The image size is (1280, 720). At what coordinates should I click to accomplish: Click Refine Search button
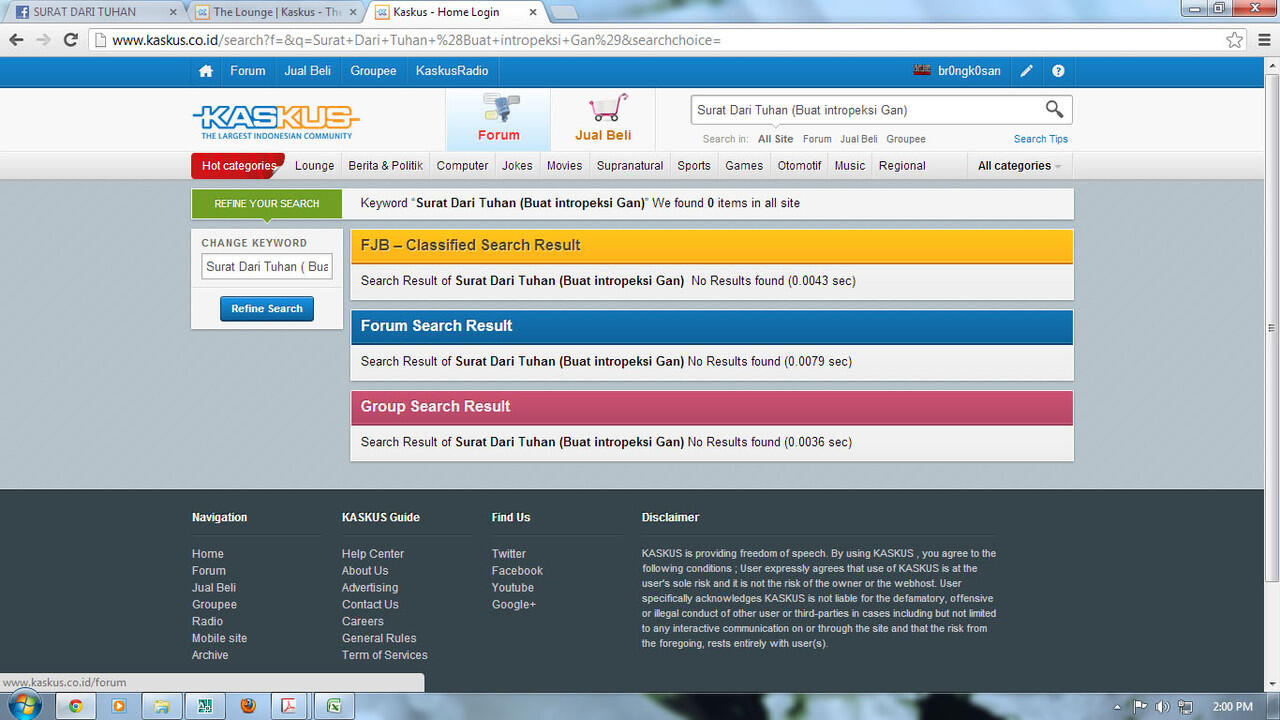click(x=267, y=309)
